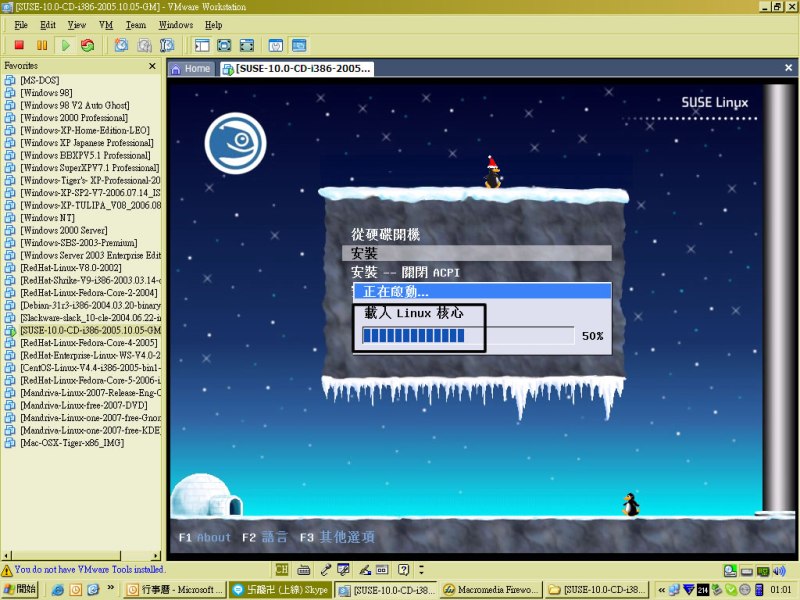Open the Snapshot Manager icon
Image resolution: width=800 pixels, height=600 pixels.
click(x=167, y=45)
